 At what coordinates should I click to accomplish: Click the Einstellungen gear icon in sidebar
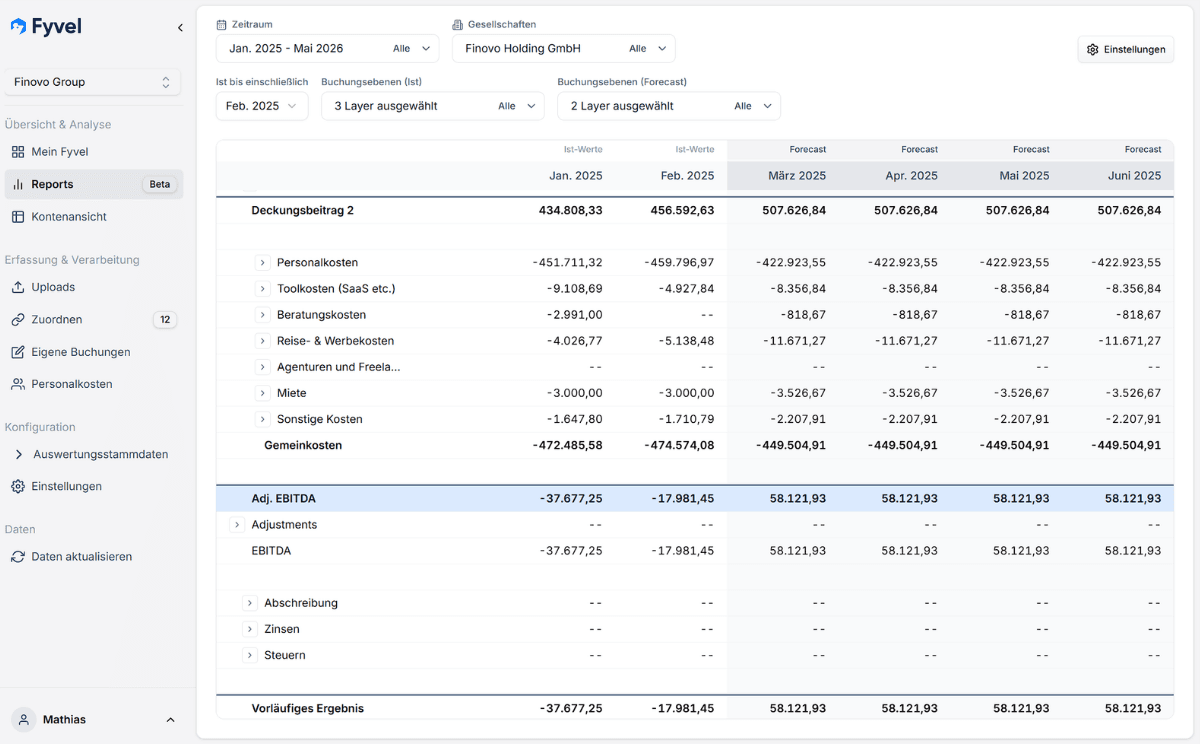[x=18, y=486]
